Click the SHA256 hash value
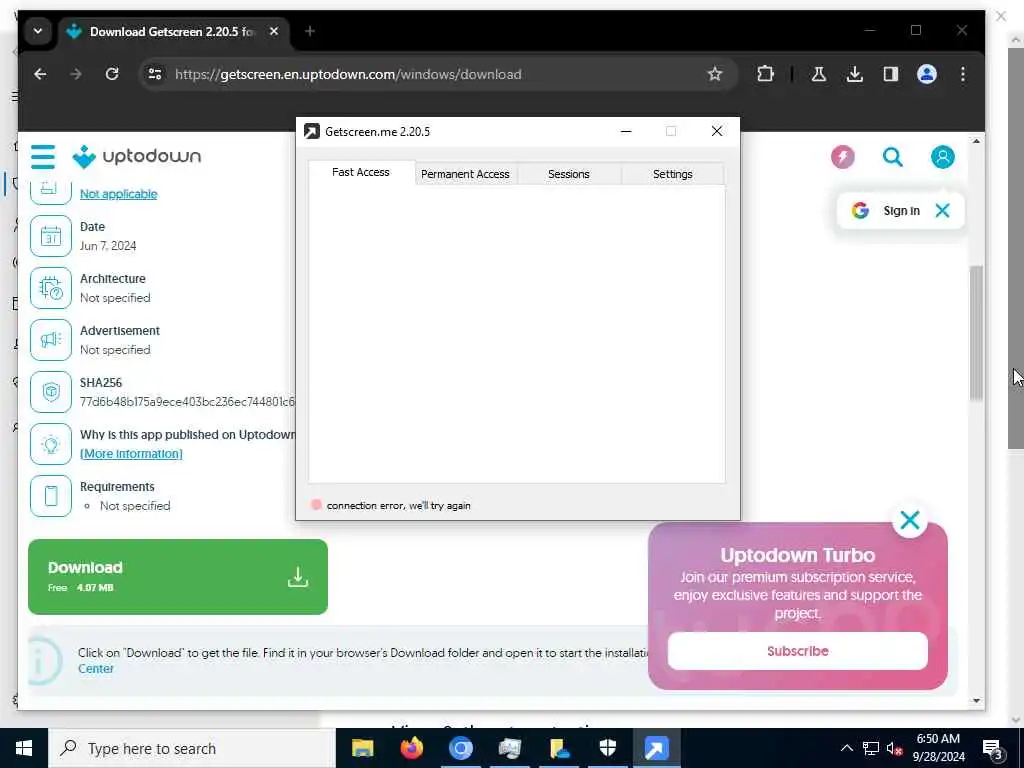This screenshot has width=1024, height=768. pos(187,402)
